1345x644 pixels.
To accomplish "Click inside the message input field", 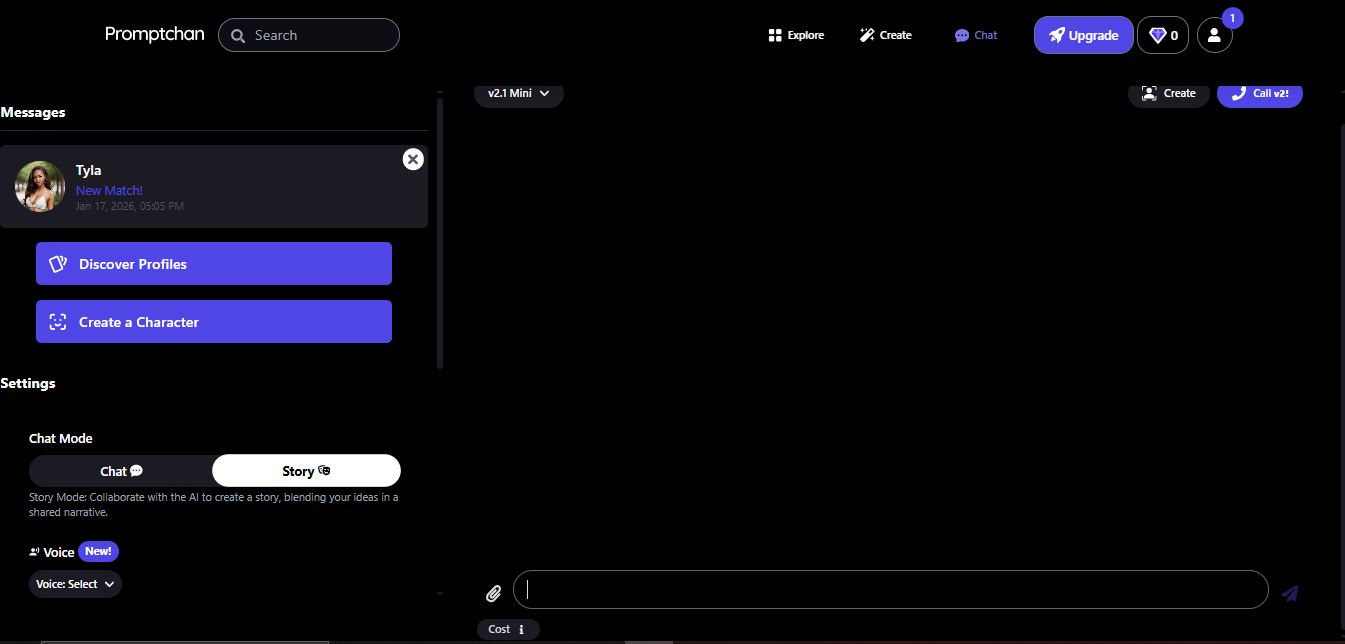I will tap(889, 589).
